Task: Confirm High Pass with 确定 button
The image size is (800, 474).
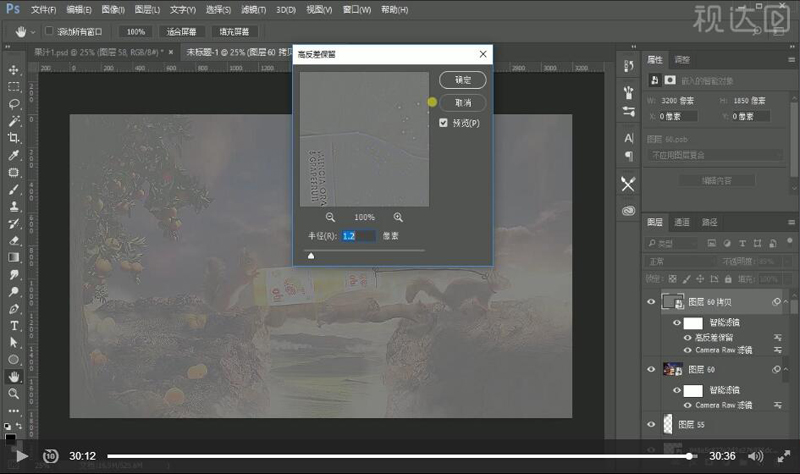Action: tap(463, 80)
